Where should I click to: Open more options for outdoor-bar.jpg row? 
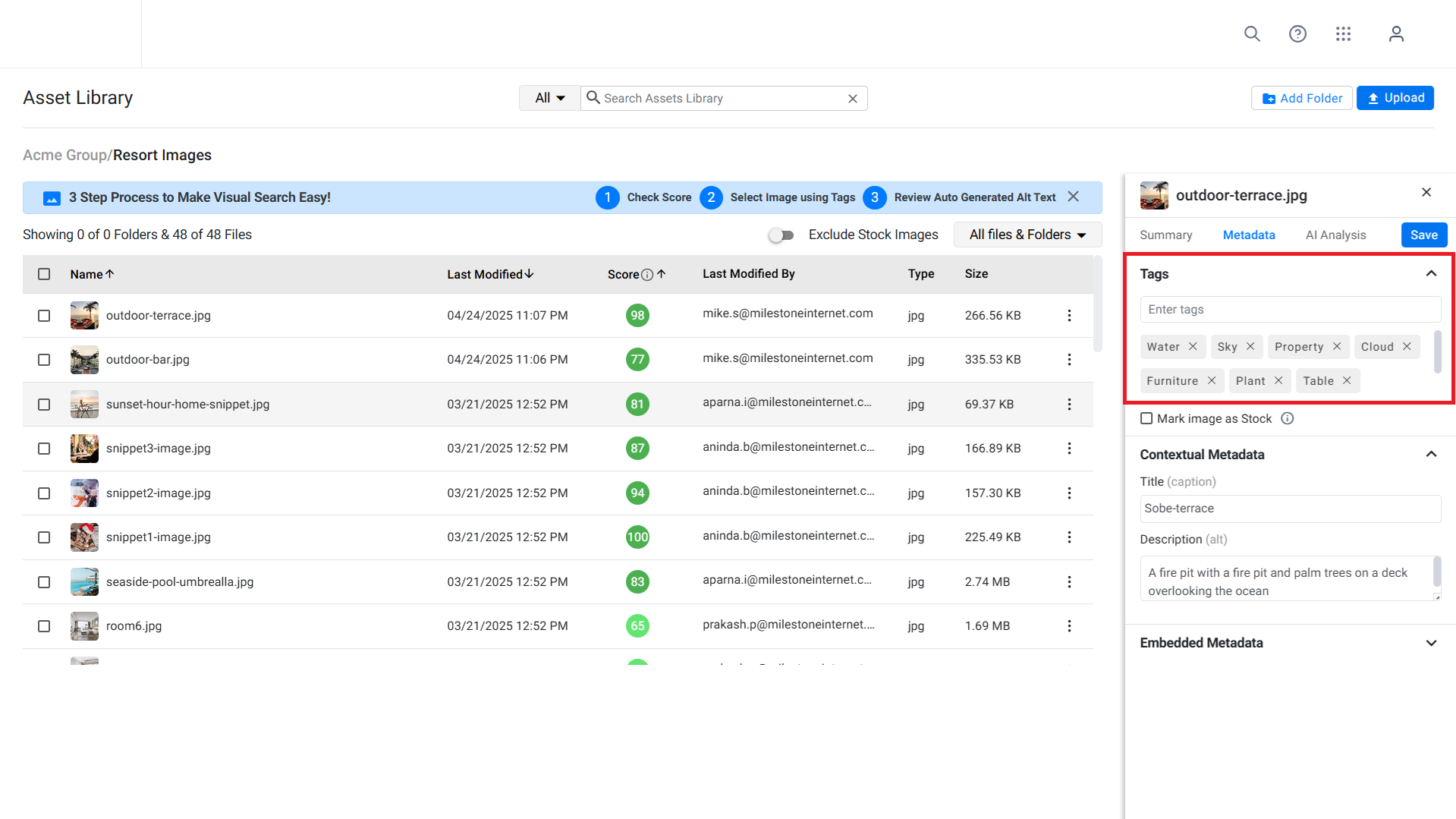(1069, 360)
